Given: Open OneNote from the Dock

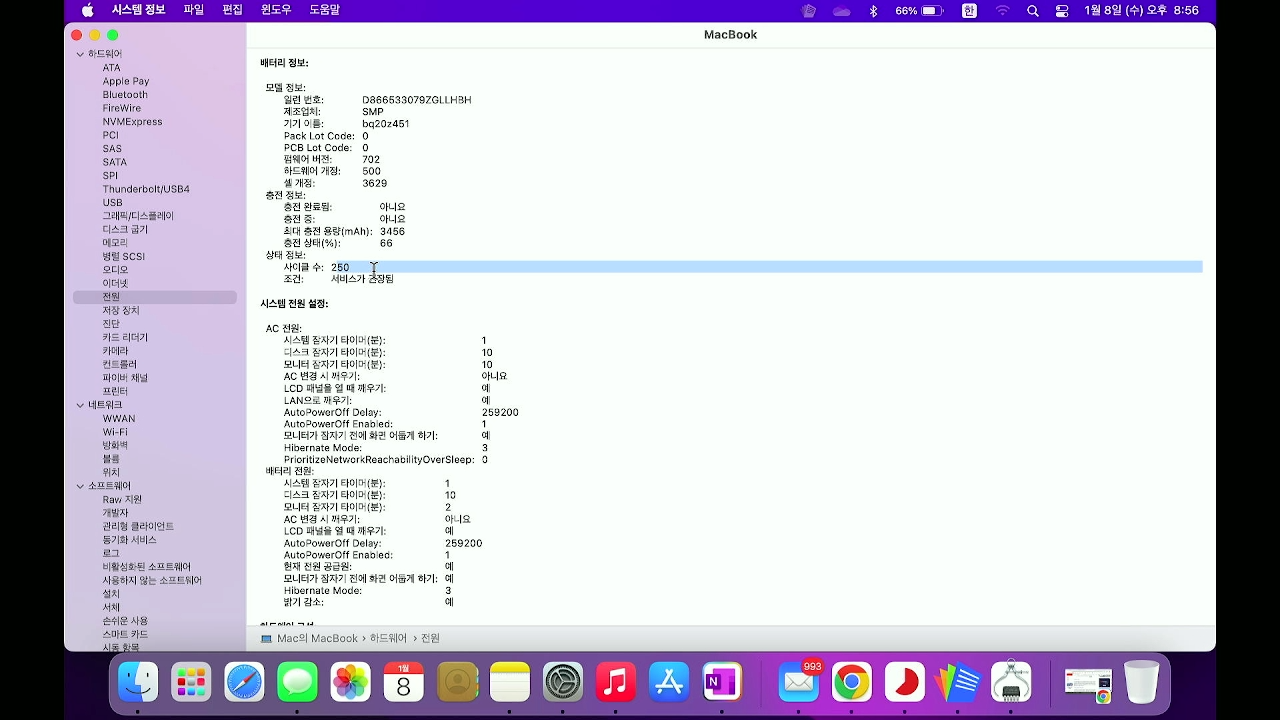Looking at the screenshot, I should coord(722,683).
